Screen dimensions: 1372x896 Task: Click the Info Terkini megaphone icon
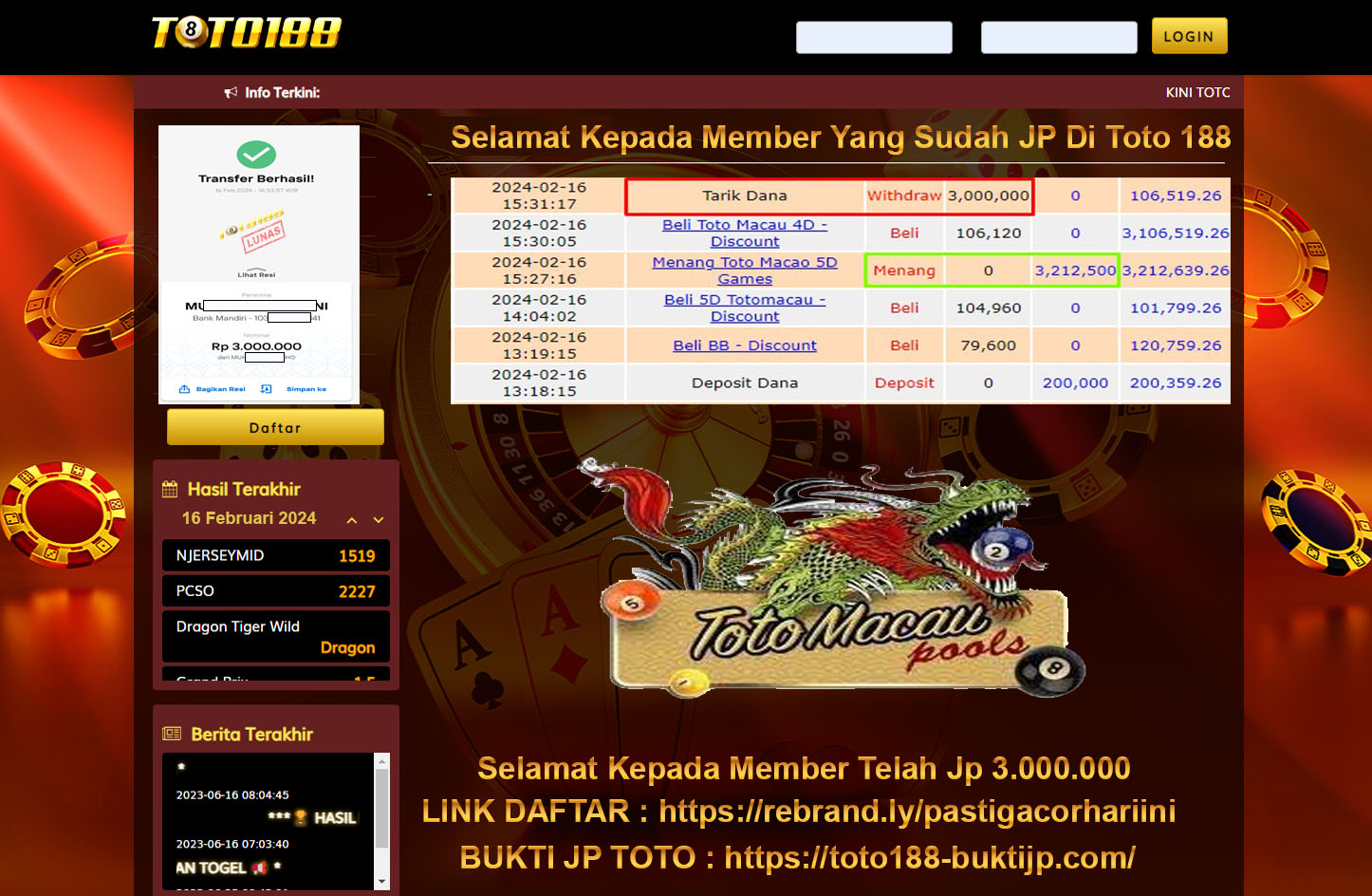tap(231, 92)
